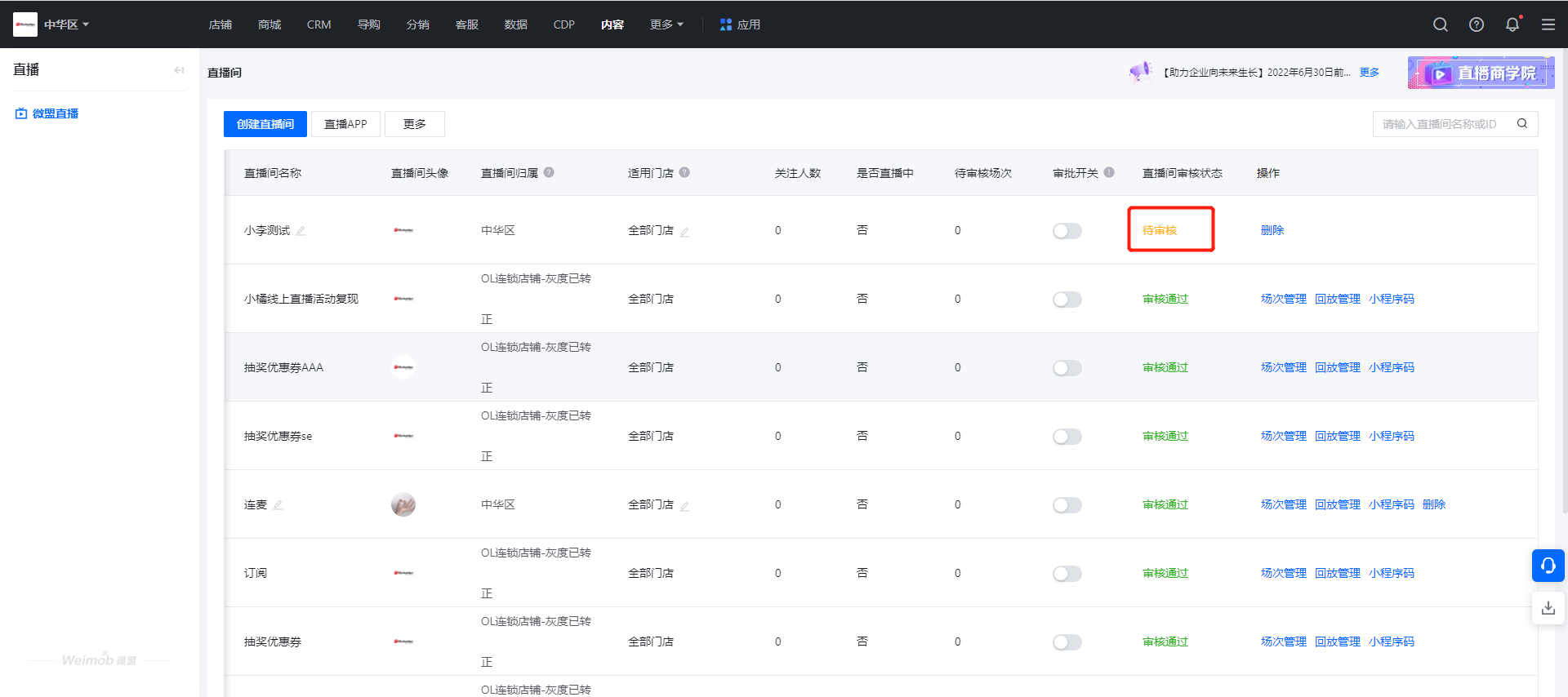
Task: Open the 商城 menu
Action: tap(269, 24)
